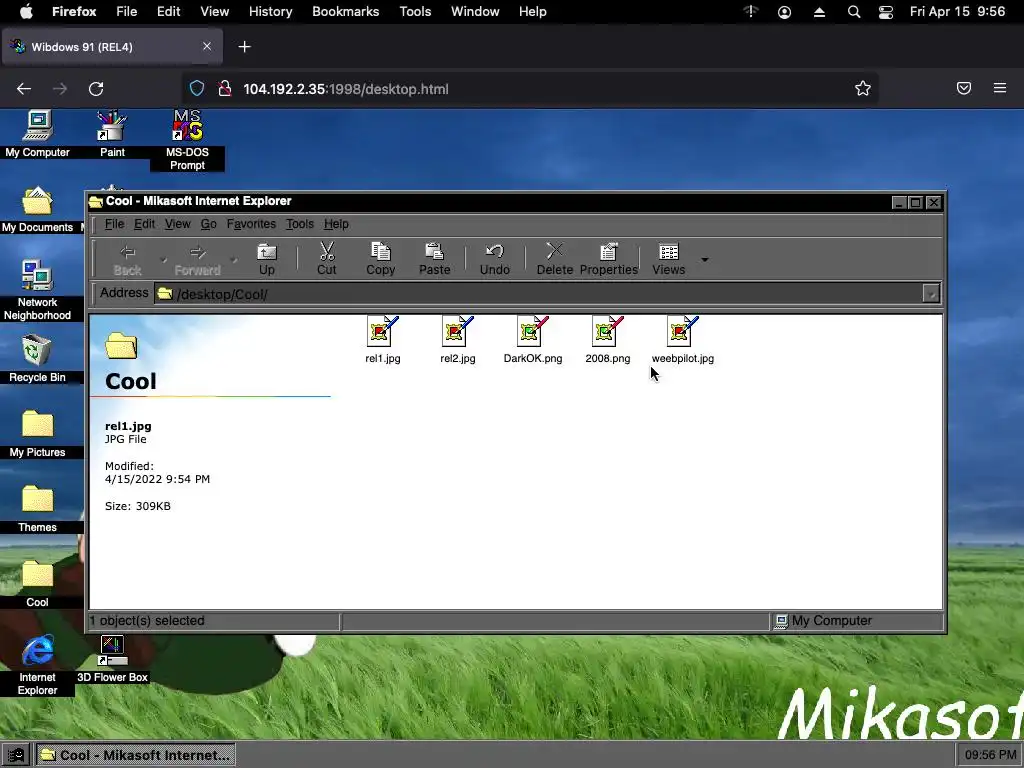Expand the Back history dropdown arrow

pyautogui.click(x=163, y=260)
